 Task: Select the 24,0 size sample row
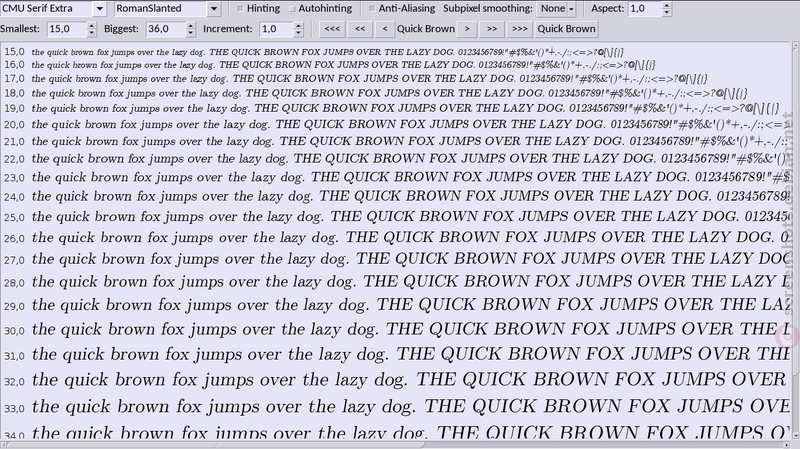coord(395,196)
